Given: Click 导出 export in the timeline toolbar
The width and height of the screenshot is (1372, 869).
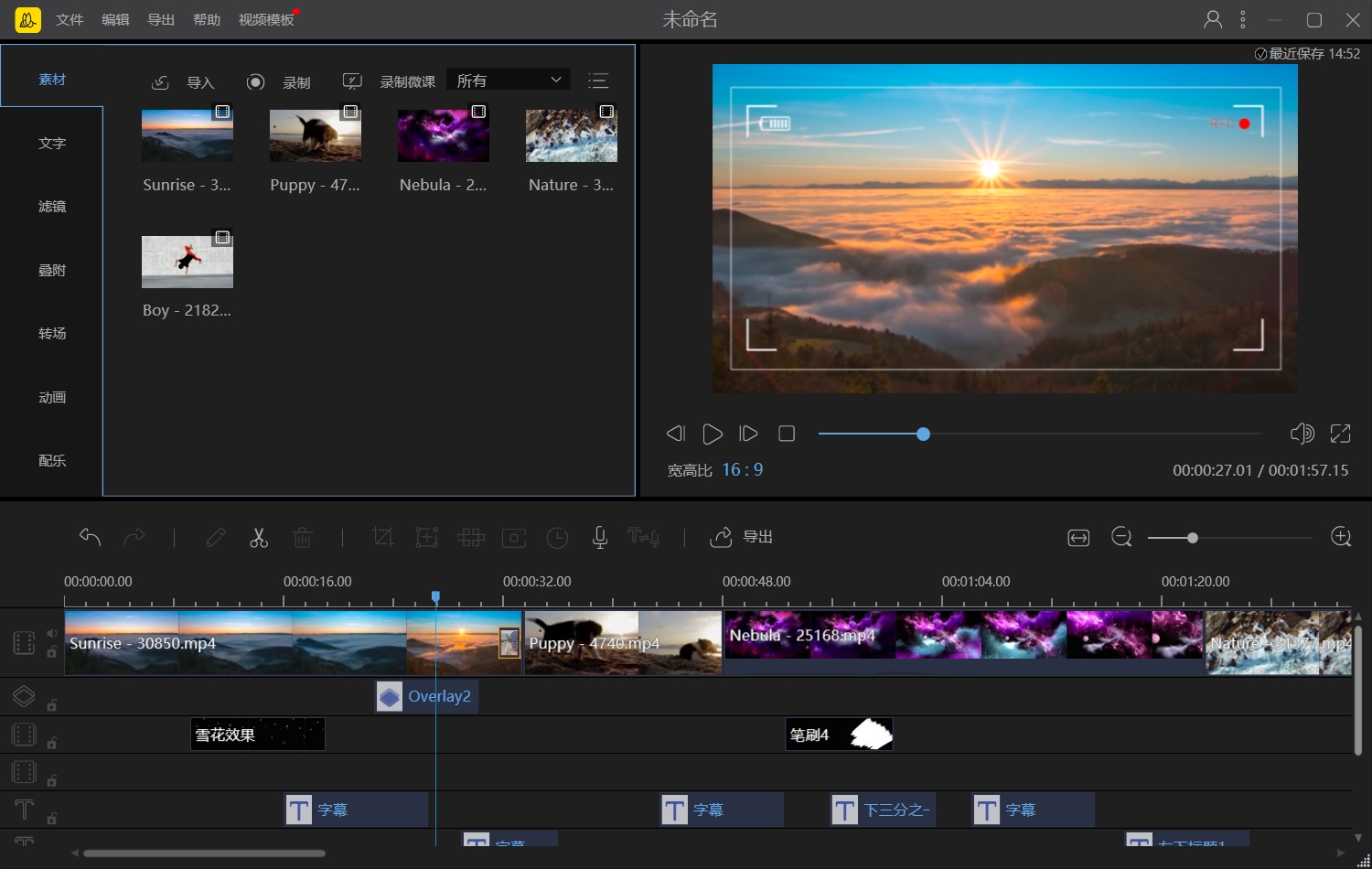Looking at the screenshot, I should (742, 537).
